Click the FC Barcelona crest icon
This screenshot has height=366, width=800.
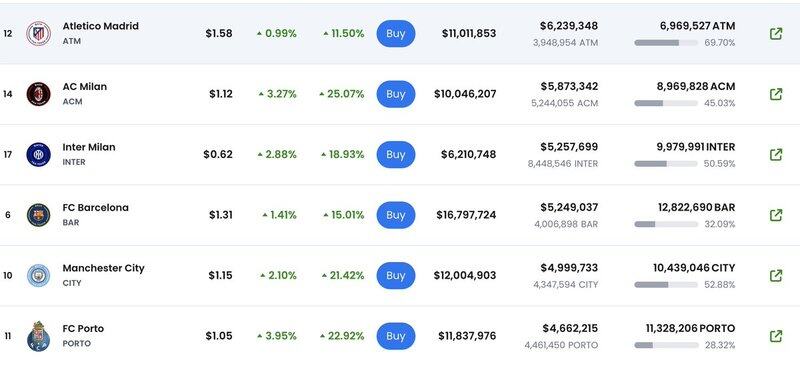coord(39,215)
